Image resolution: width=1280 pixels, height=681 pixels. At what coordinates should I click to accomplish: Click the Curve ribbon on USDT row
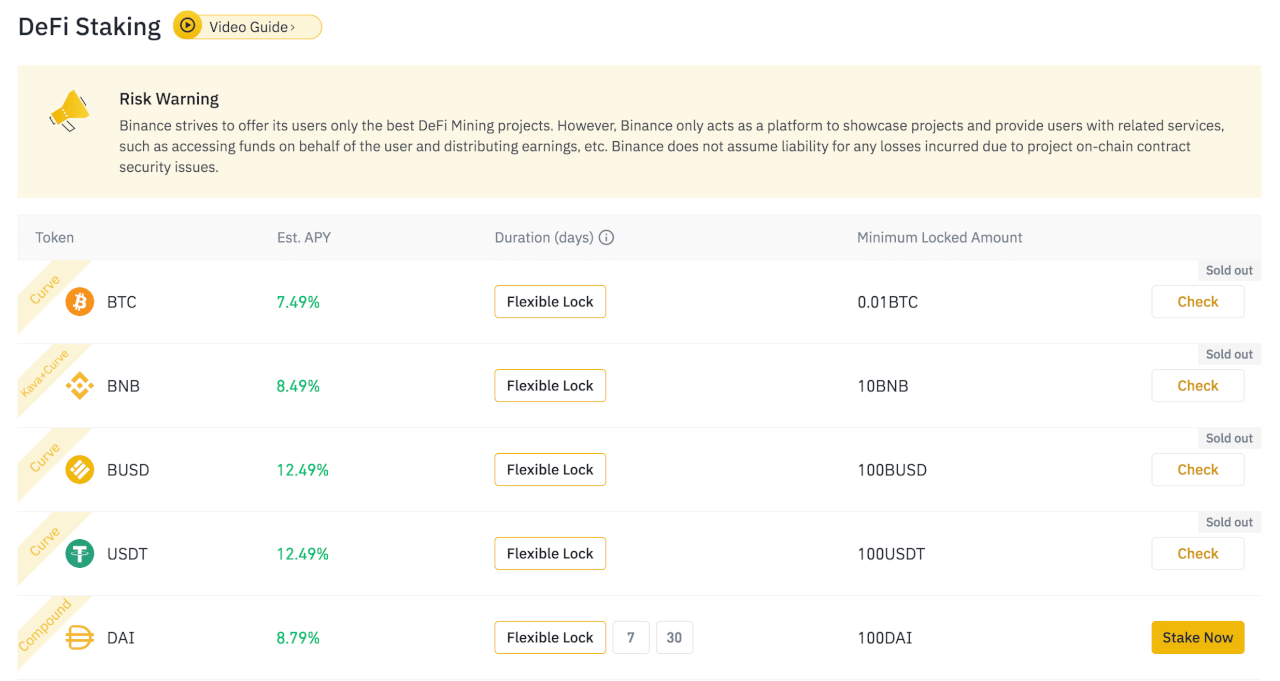tap(46, 542)
